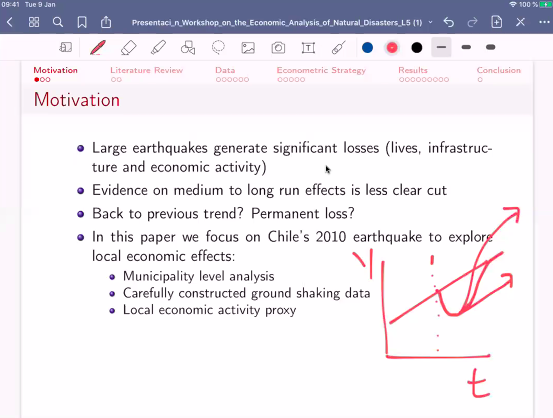The image size is (553, 418).
Task: Toggle the zoom window tool
Action: tap(66, 47)
